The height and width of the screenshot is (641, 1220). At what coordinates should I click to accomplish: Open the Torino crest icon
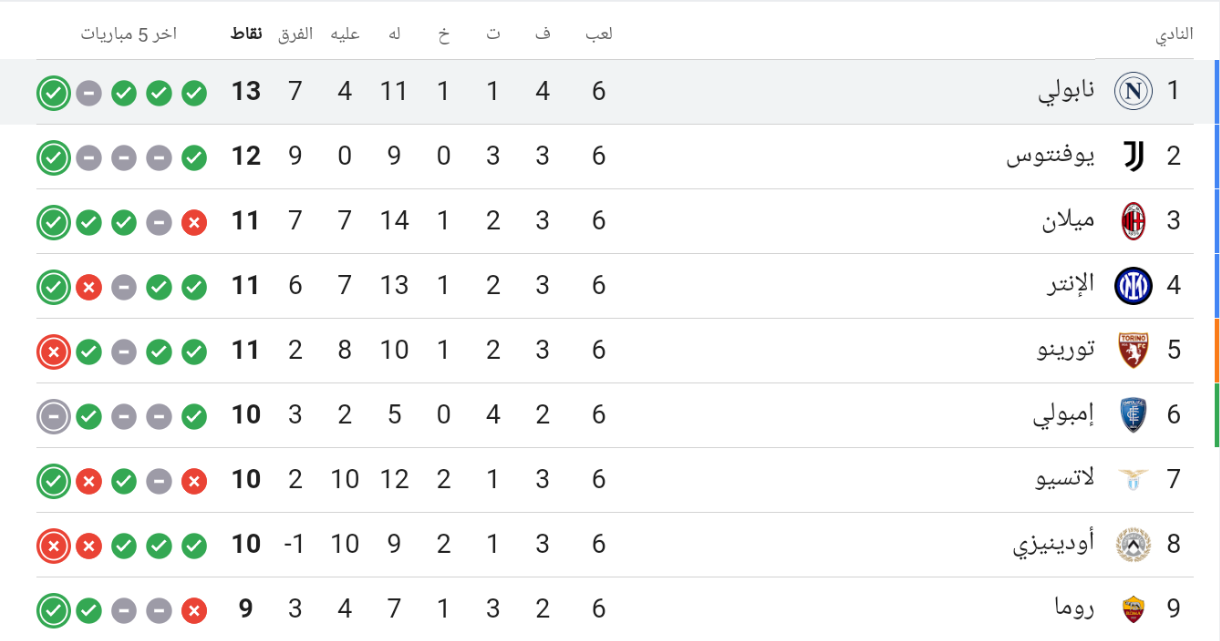pyautogui.click(x=1133, y=350)
